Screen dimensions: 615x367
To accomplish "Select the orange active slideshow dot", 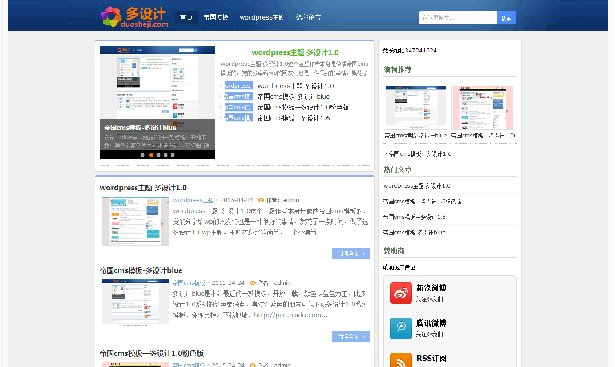I will (151, 155).
